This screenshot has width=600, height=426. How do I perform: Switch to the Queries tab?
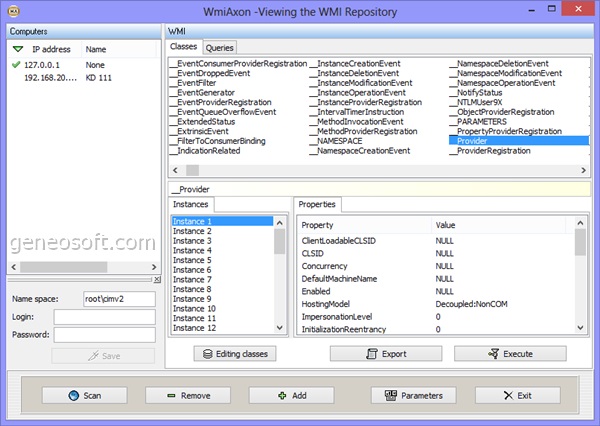[x=220, y=48]
